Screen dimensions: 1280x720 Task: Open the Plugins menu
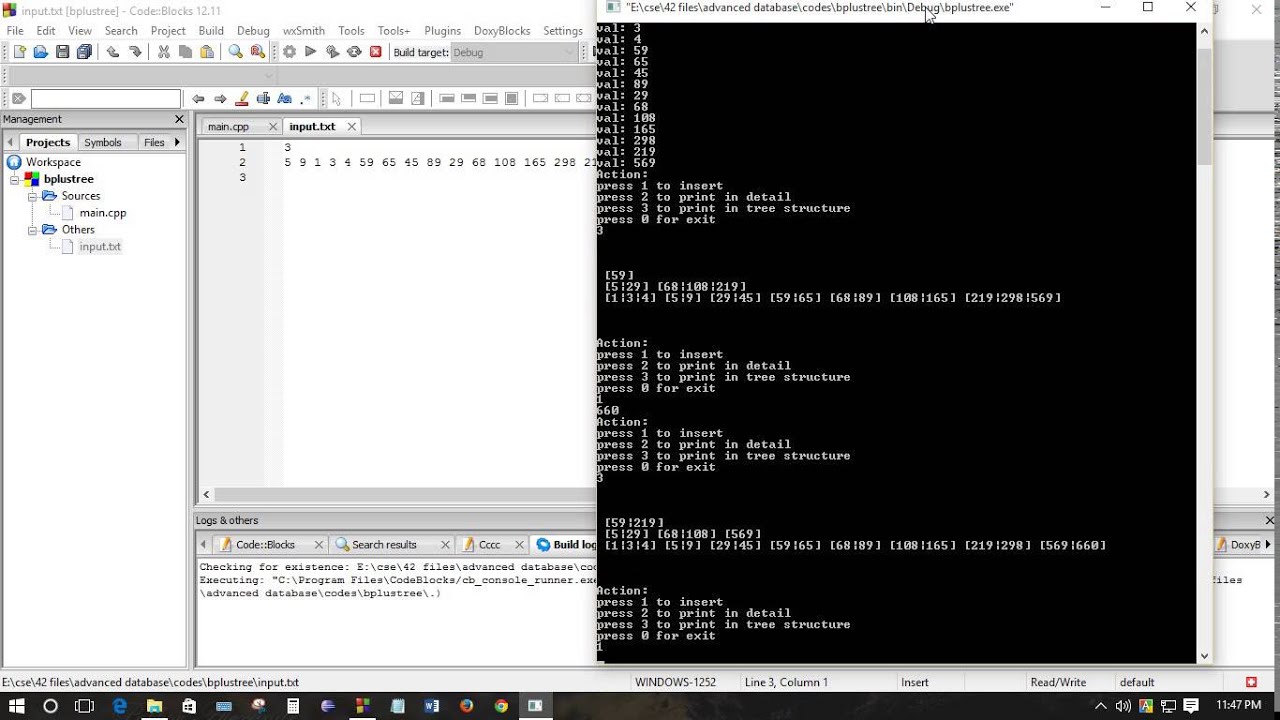(x=443, y=31)
